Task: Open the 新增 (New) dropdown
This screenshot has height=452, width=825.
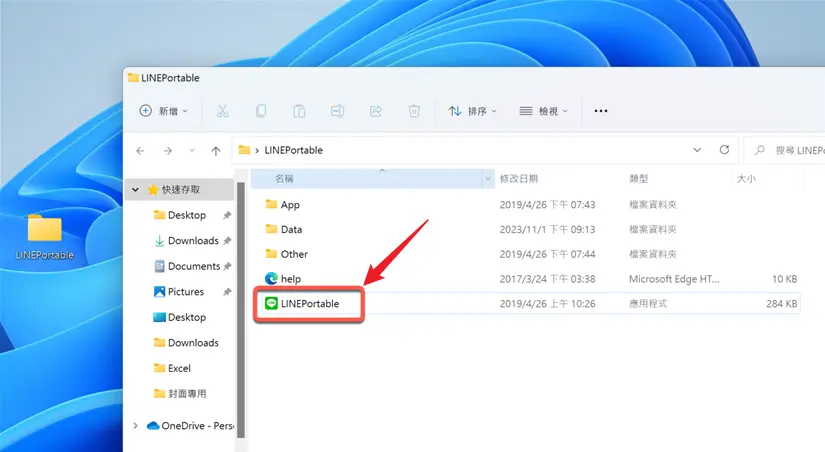Action: click(x=163, y=111)
